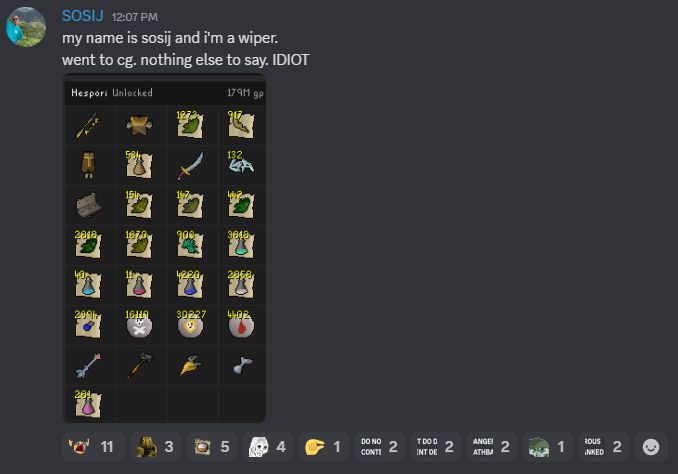Click the death rune stack 16118
Viewport: 678px width, 474px height.
(139, 323)
